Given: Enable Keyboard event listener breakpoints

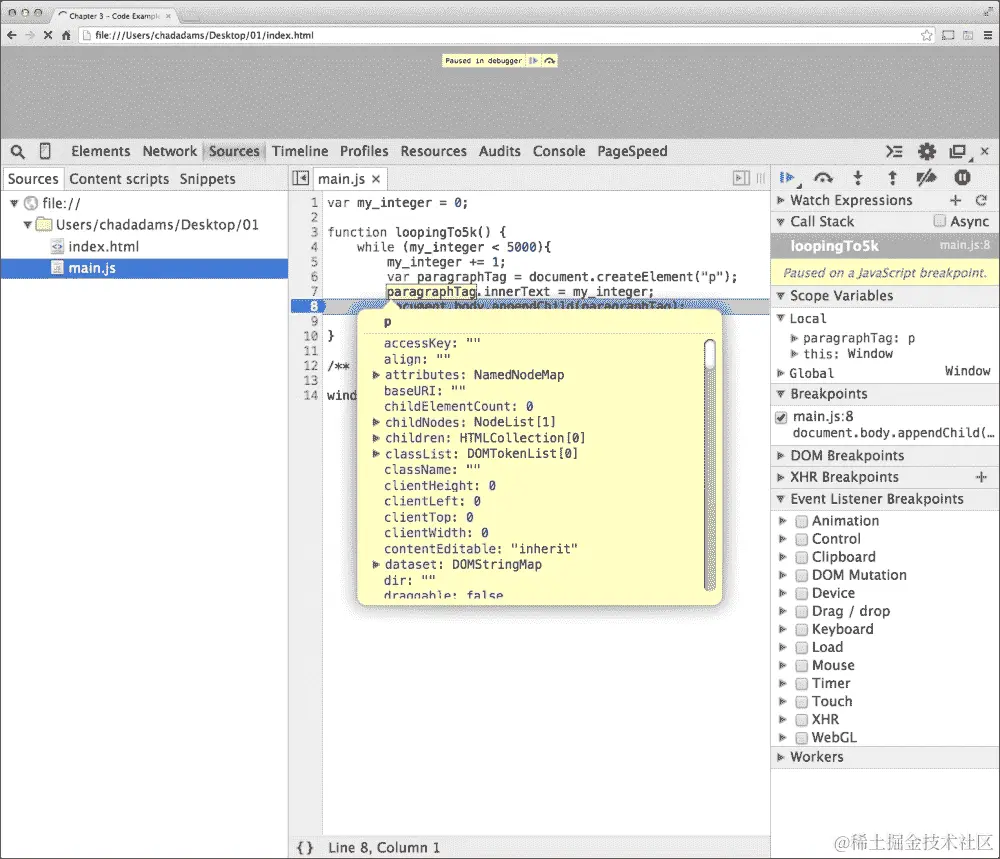Looking at the screenshot, I should pyautogui.click(x=802, y=629).
